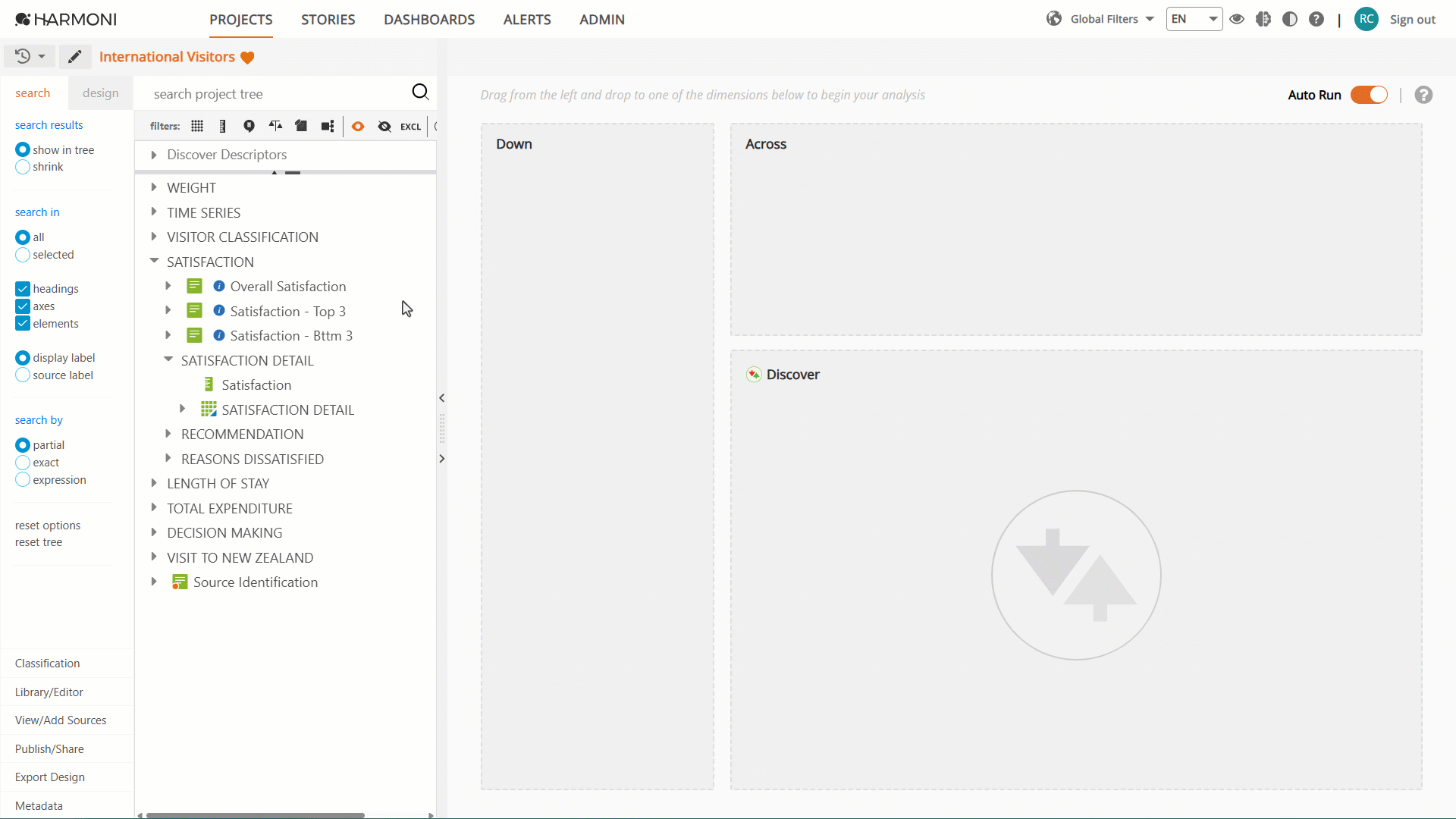The image size is (1456, 819).
Task: Click the hierarchy filter icon
Action: click(x=328, y=127)
